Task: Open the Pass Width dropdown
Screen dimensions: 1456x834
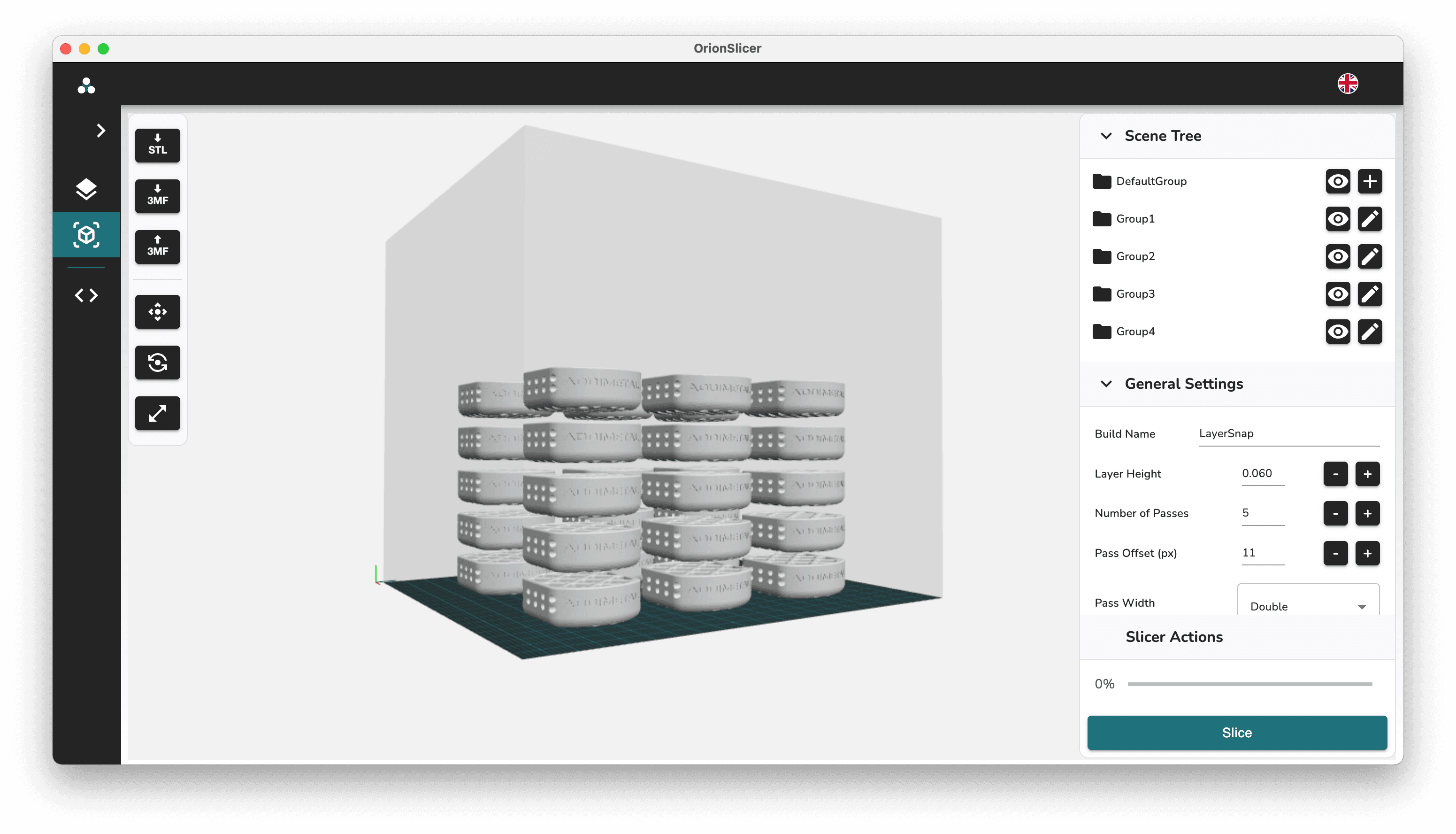Action: point(1307,605)
